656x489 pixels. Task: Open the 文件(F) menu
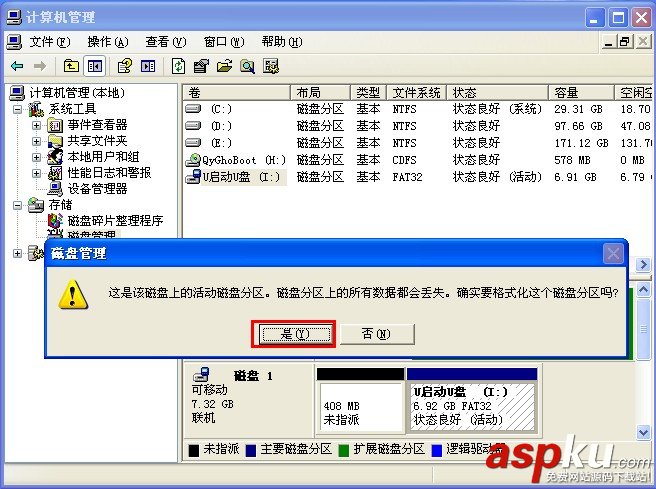50,42
